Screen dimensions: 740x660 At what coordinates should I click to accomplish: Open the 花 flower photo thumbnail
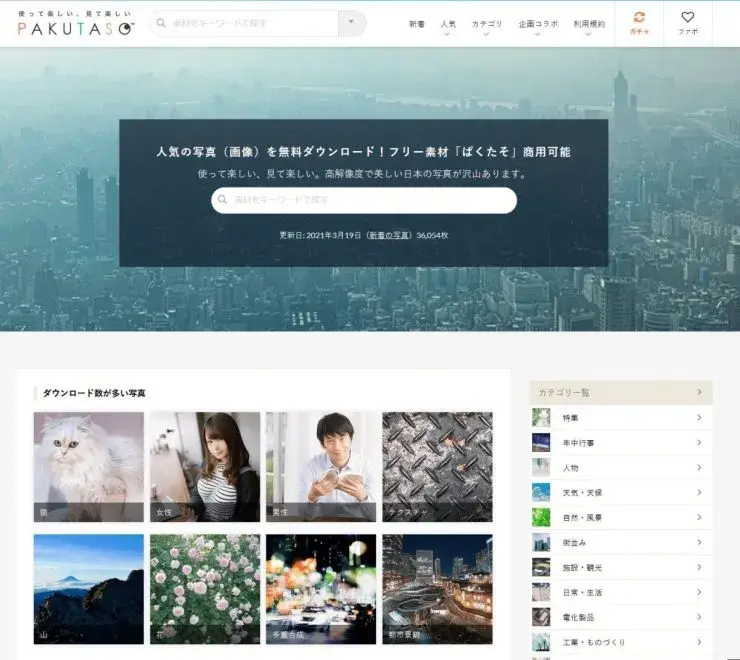205,589
